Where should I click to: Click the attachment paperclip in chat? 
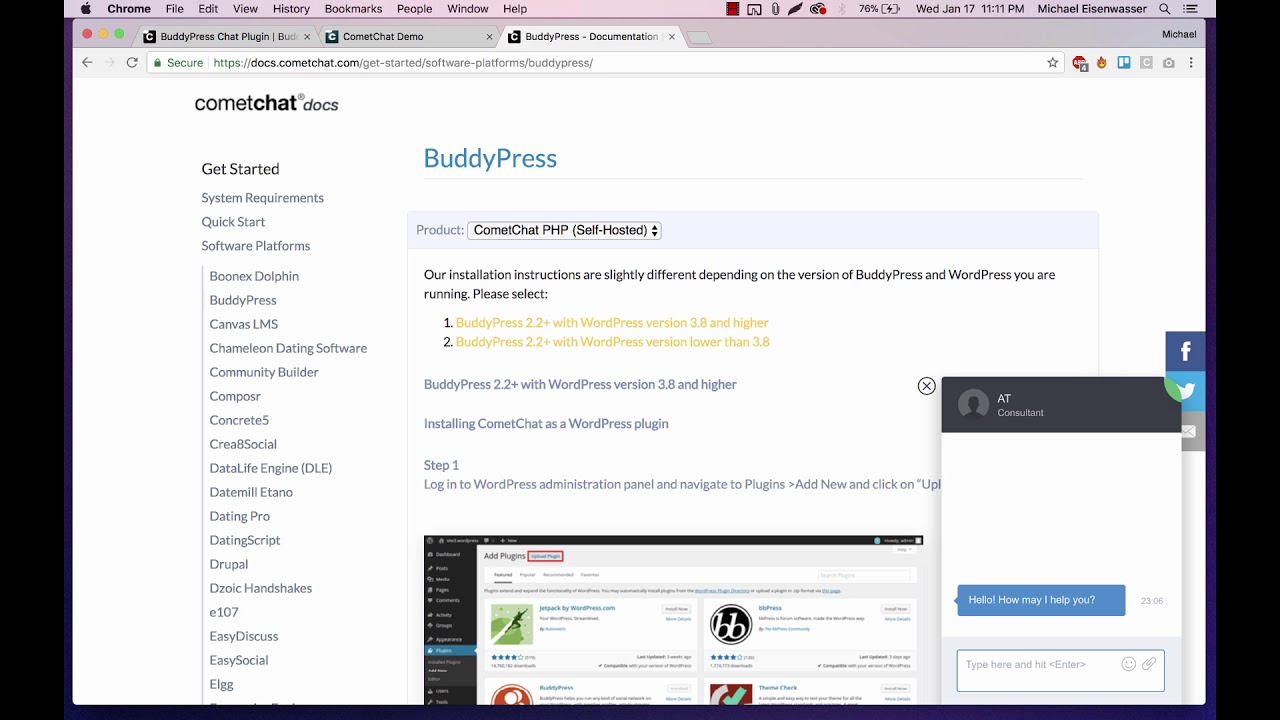coord(1149,664)
